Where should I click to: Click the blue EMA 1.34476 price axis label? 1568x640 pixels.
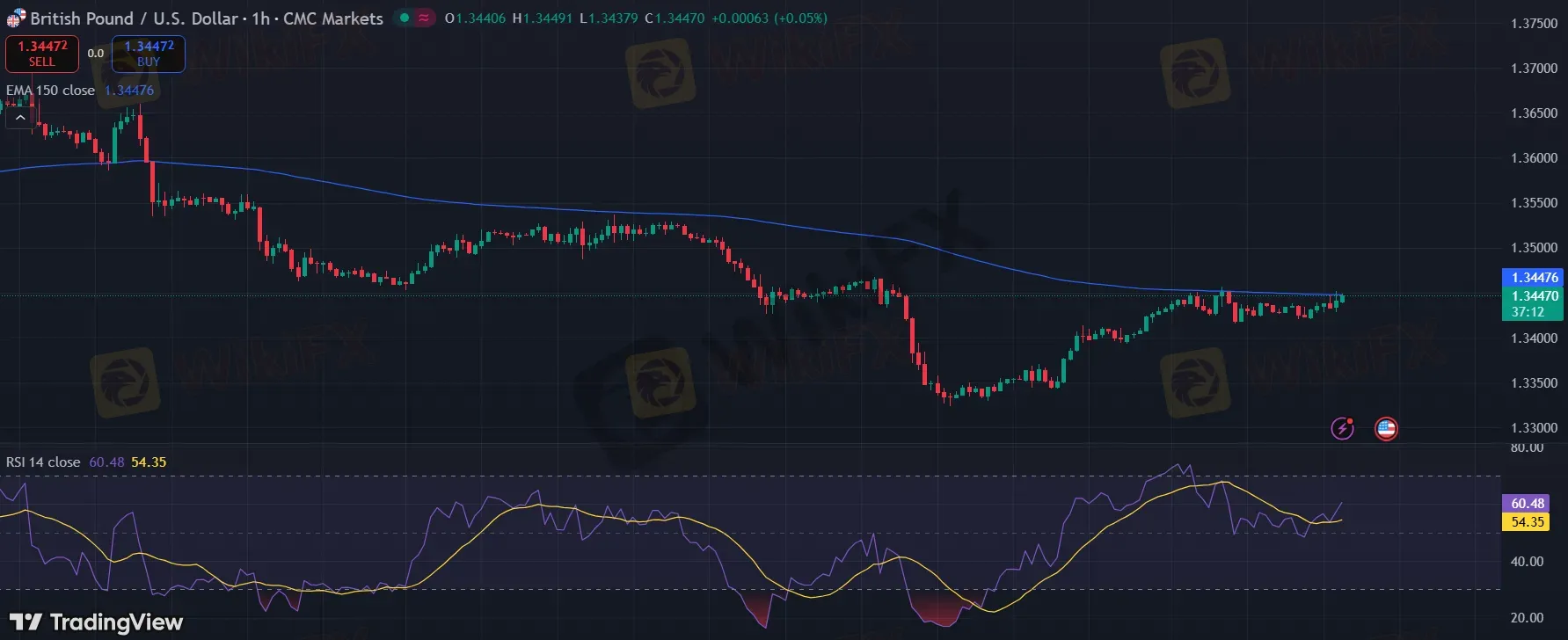(1534, 278)
